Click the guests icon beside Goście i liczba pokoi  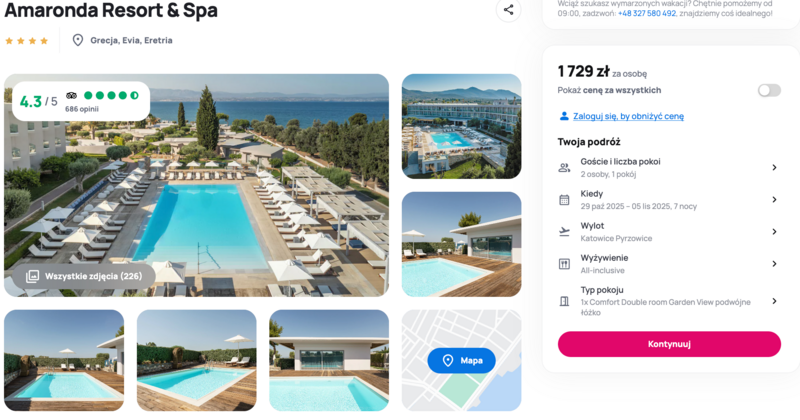564,167
